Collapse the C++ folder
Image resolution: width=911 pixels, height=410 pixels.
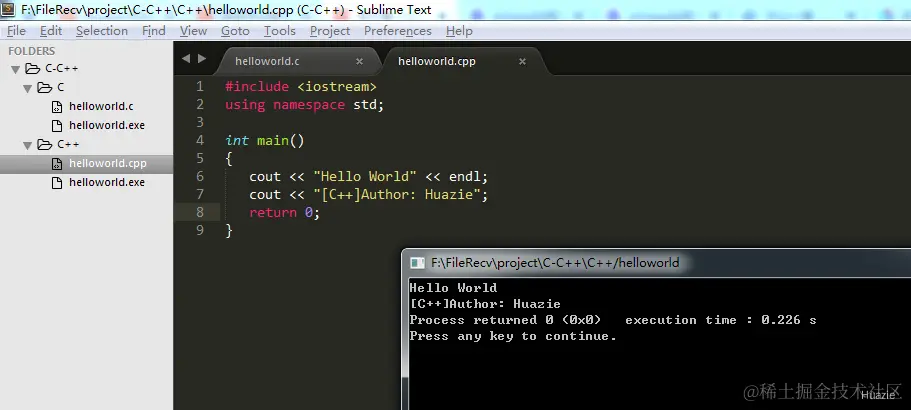pyautogui.click(x=27, y=146)
